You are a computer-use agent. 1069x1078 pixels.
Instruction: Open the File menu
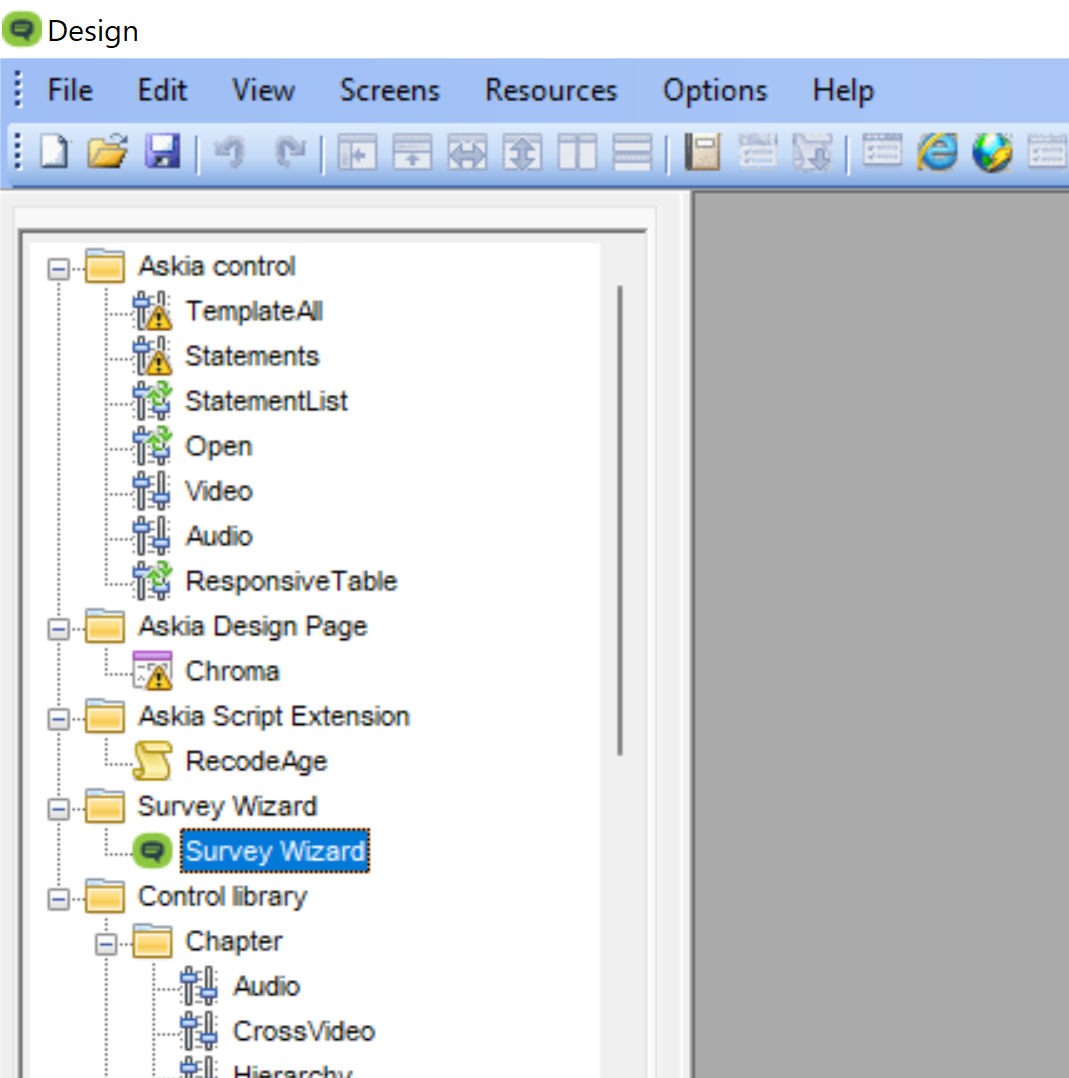click(70, 90)
